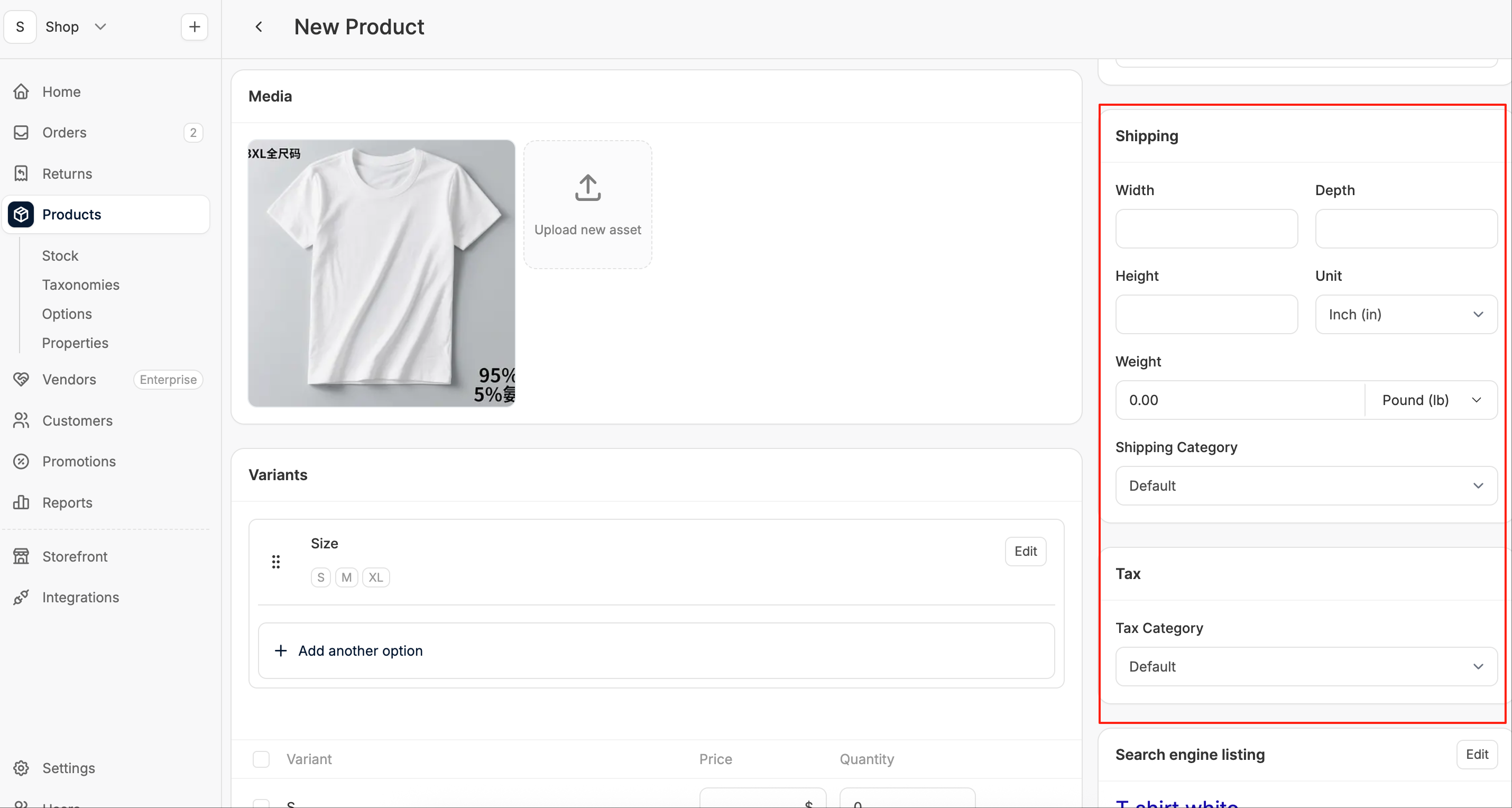The height and width of the screenshot is (808, 1512).
Task: Click Edit button for Size option
Action: [x=1026, y=552]
